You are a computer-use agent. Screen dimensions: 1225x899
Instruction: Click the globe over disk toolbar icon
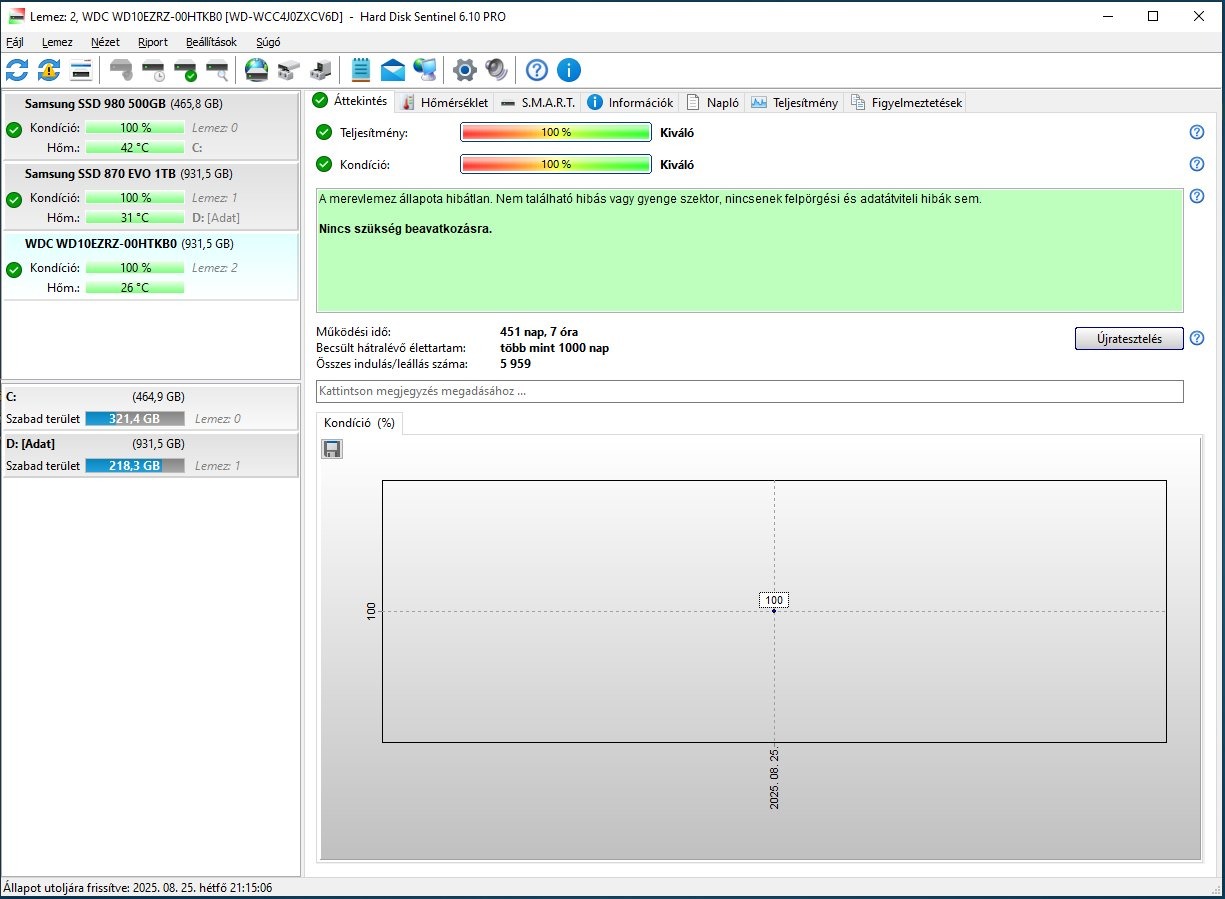pos(256,70)
